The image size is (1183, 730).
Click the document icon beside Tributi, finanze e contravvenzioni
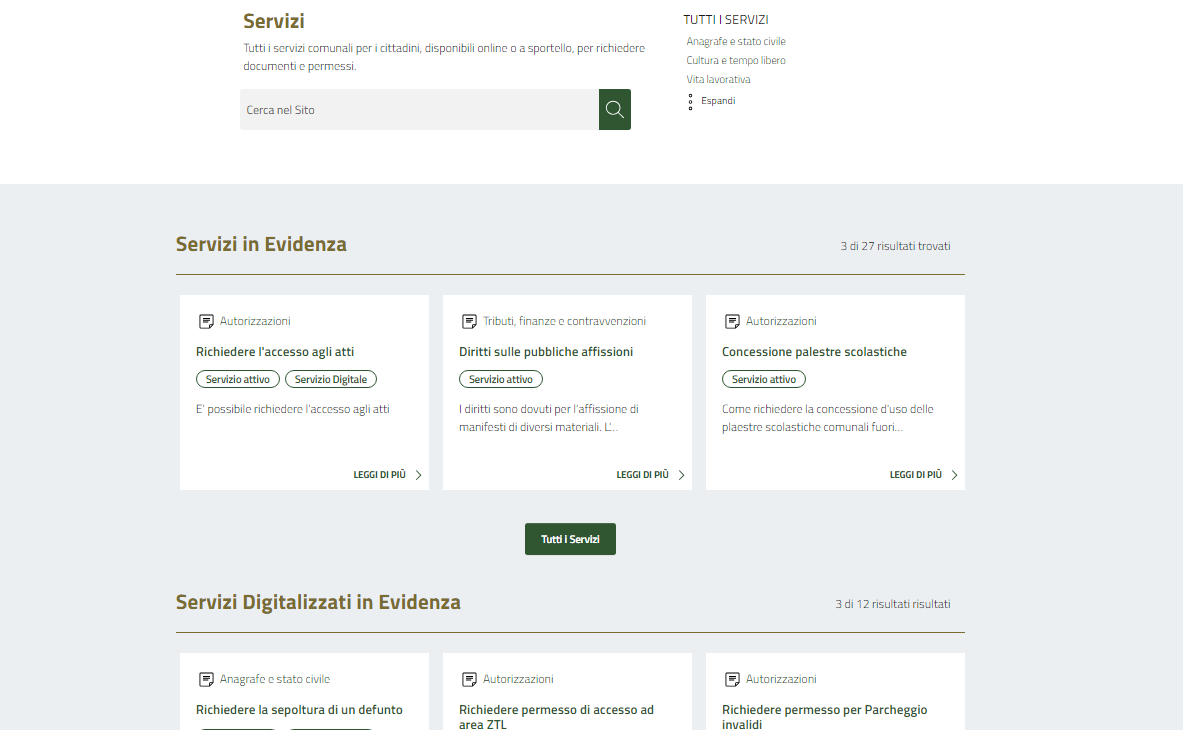point(469,321)
